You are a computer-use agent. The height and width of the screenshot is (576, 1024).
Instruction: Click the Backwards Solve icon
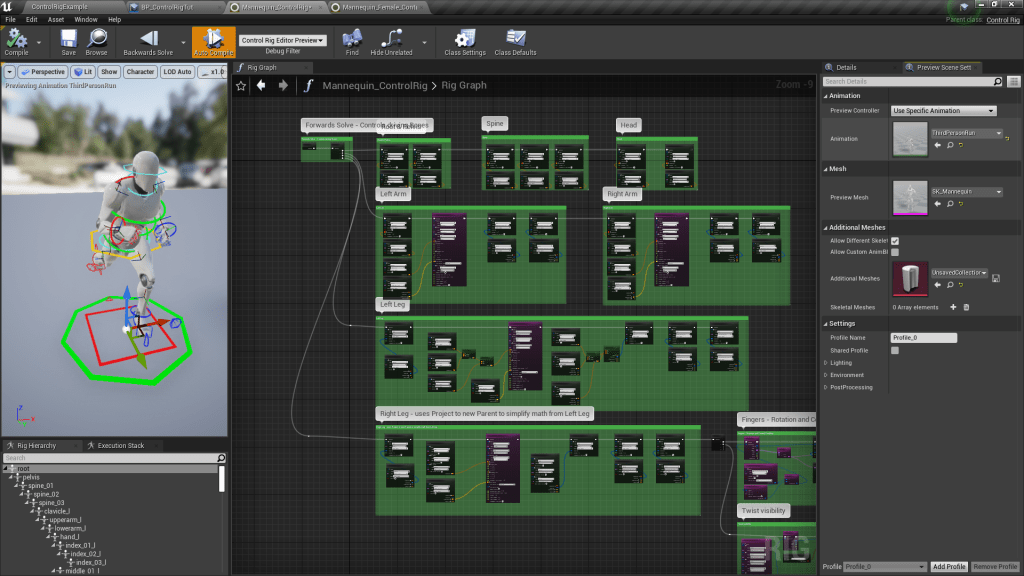click(x=148, y=39)
